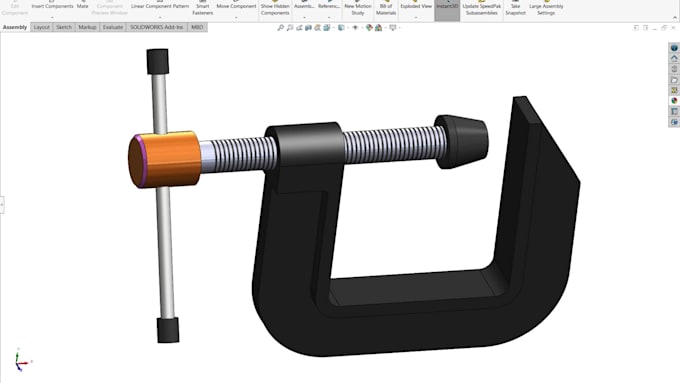Open Hide/Show Items eye icon
Viewport: 680px width, 383px height.
tap(355, 27)
